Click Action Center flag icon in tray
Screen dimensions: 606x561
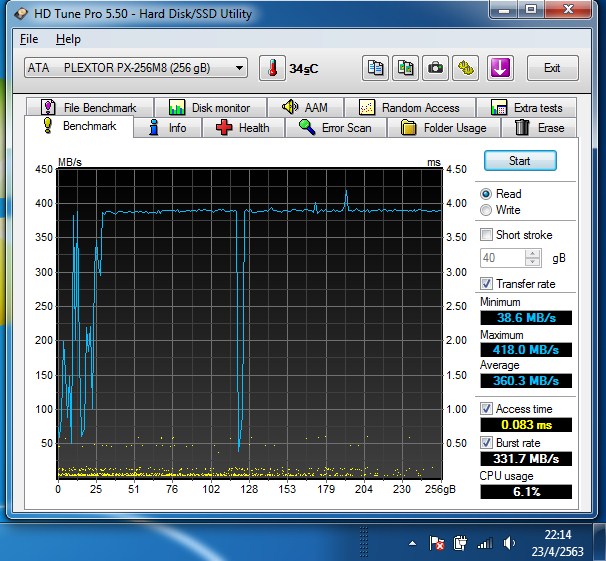(437, 543)
